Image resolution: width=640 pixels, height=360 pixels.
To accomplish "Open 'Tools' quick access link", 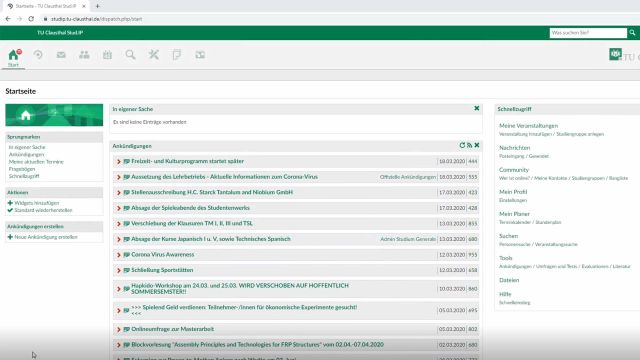I will click(x=505, y=258).
